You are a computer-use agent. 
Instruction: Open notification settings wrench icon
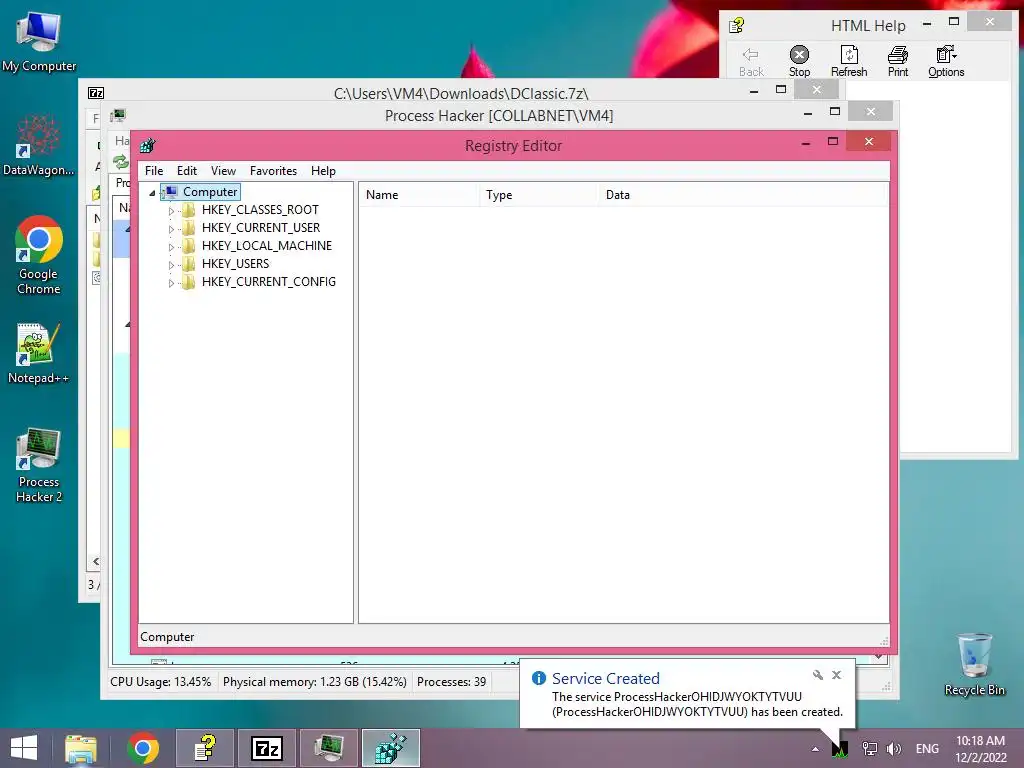(x=818, y=675)
